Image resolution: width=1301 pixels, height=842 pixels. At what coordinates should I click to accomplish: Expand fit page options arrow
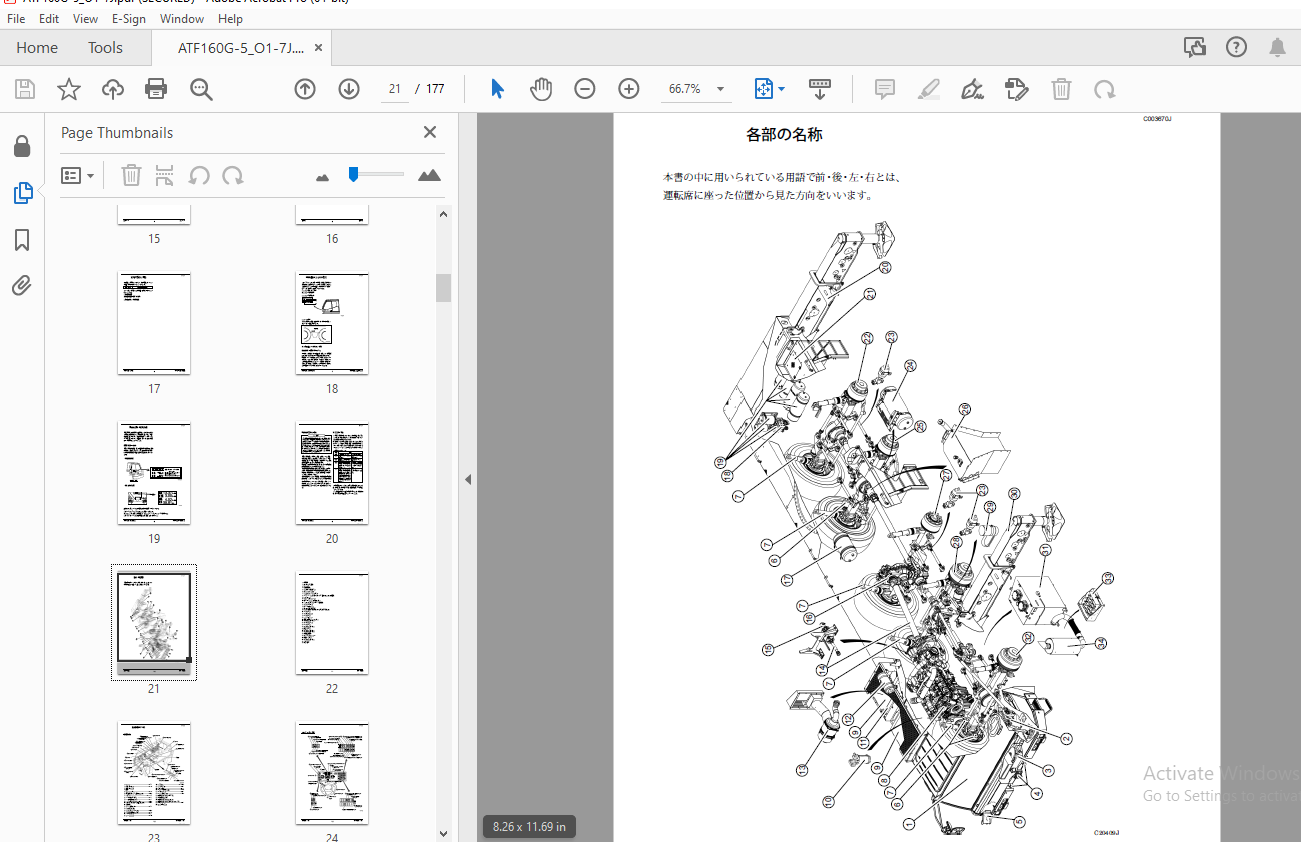(x=782, y=89)
